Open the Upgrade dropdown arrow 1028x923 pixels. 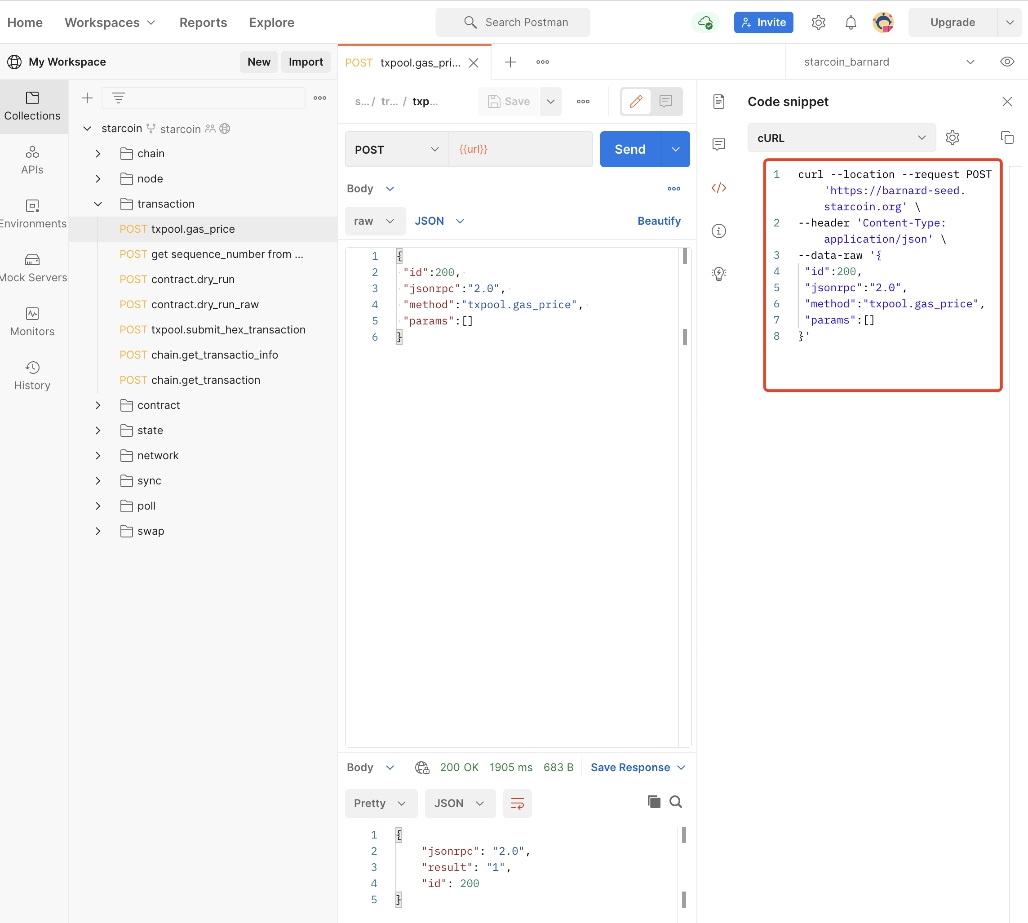[x=1009, y=22]
